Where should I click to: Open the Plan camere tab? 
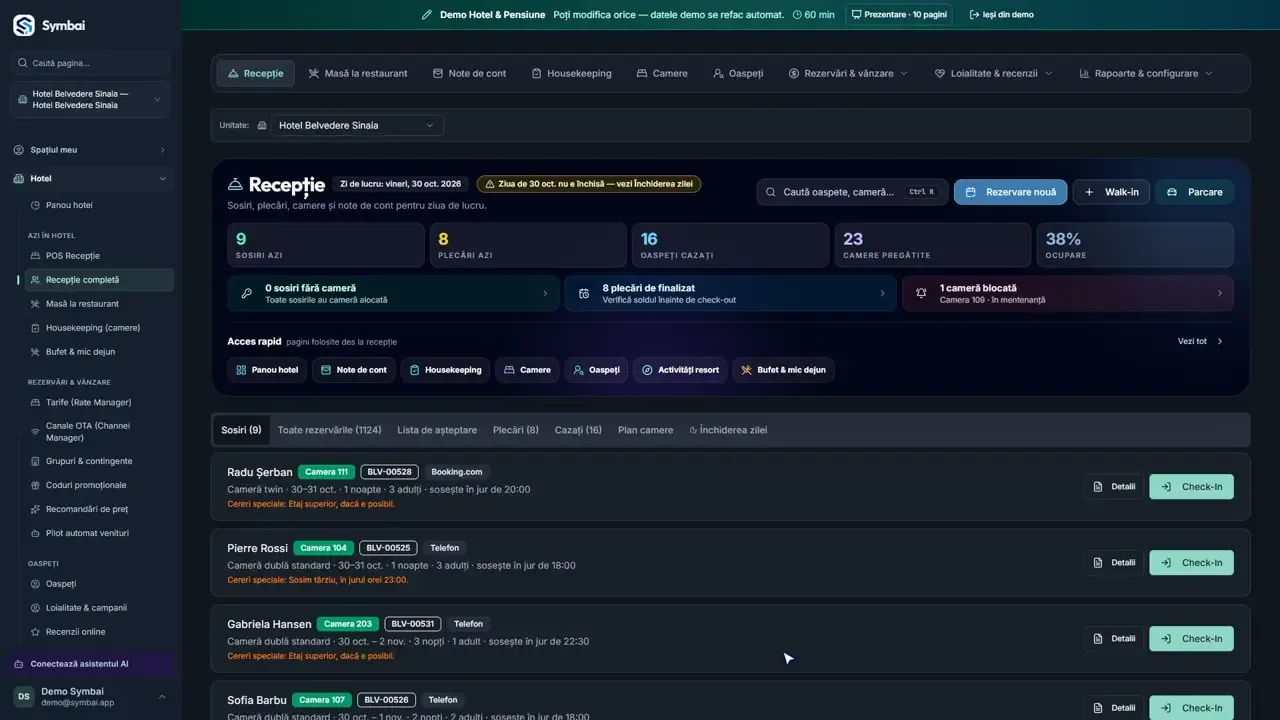click(x=646, y=430)
